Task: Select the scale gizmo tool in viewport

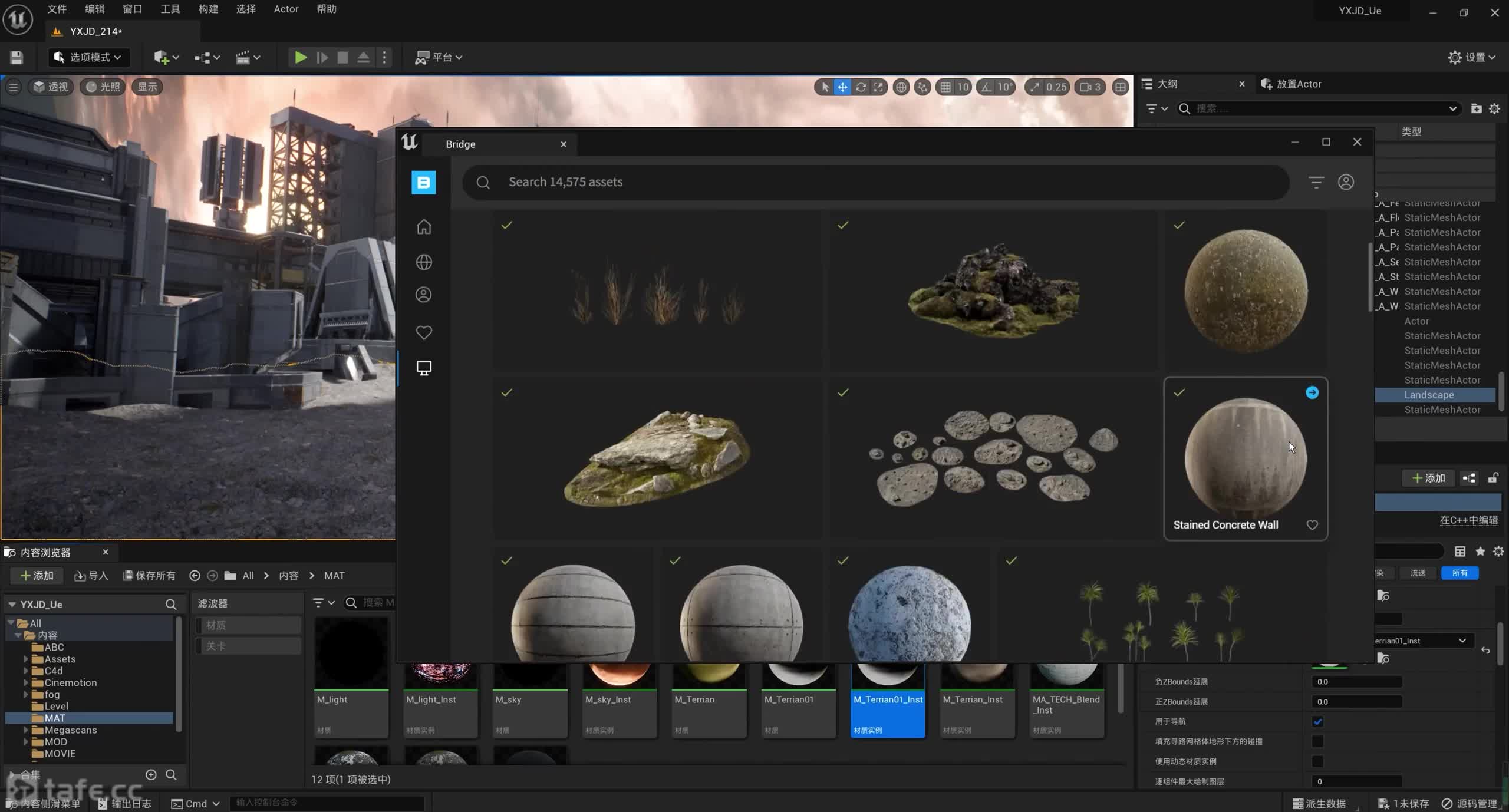Action: tap(878, 87)
